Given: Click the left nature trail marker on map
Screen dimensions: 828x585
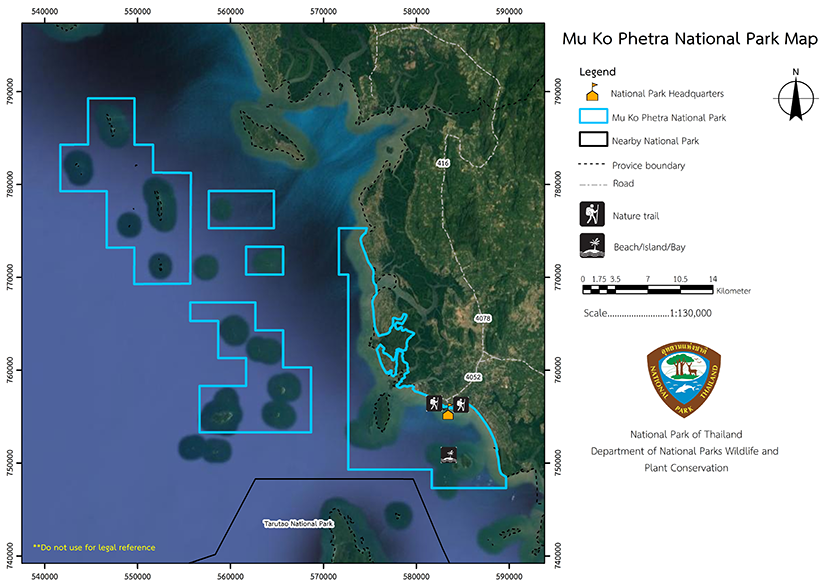Looking at the screenshot, I should (x=434, y=404).
